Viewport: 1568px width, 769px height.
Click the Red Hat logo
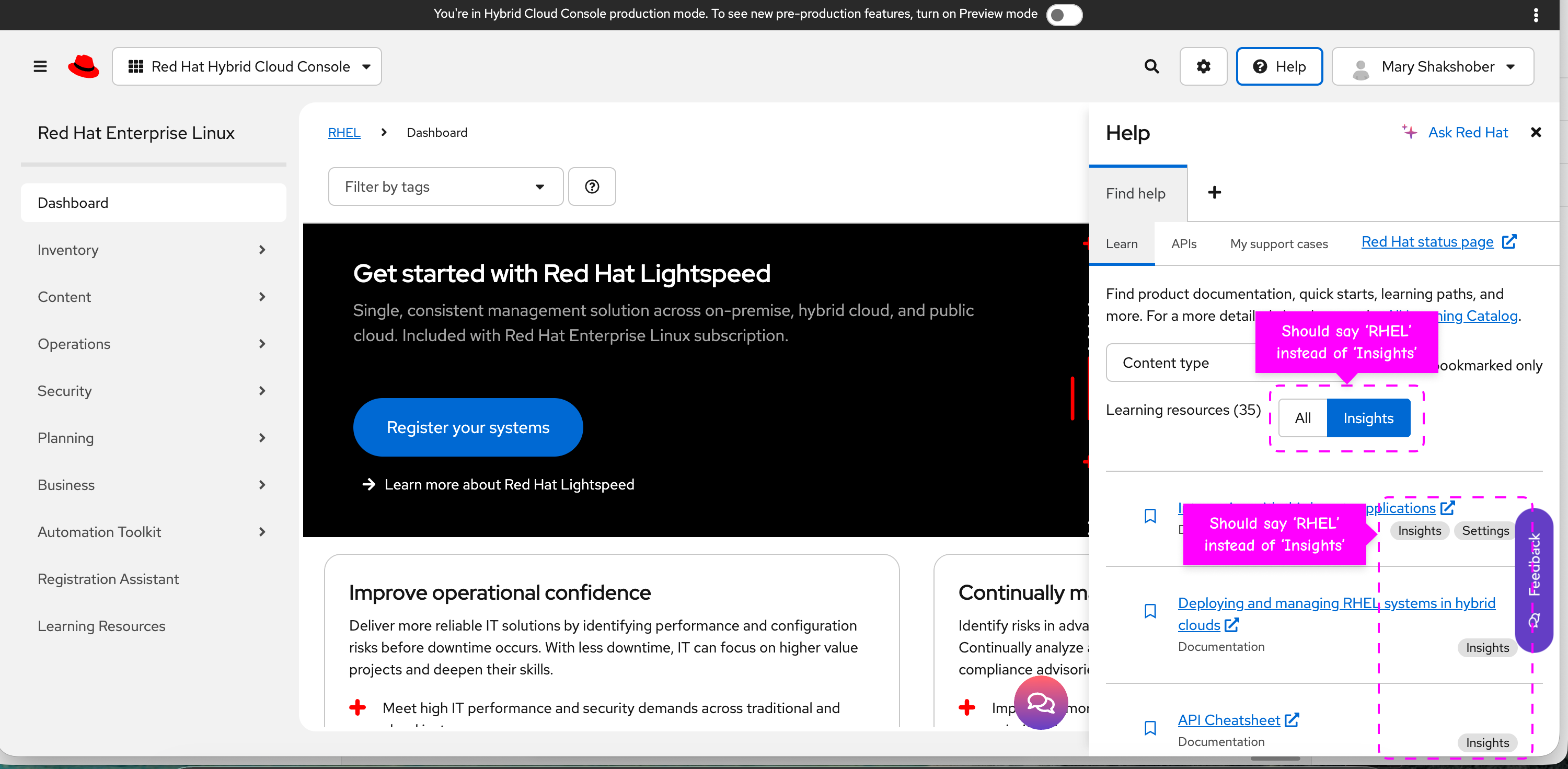pos(84,66)
